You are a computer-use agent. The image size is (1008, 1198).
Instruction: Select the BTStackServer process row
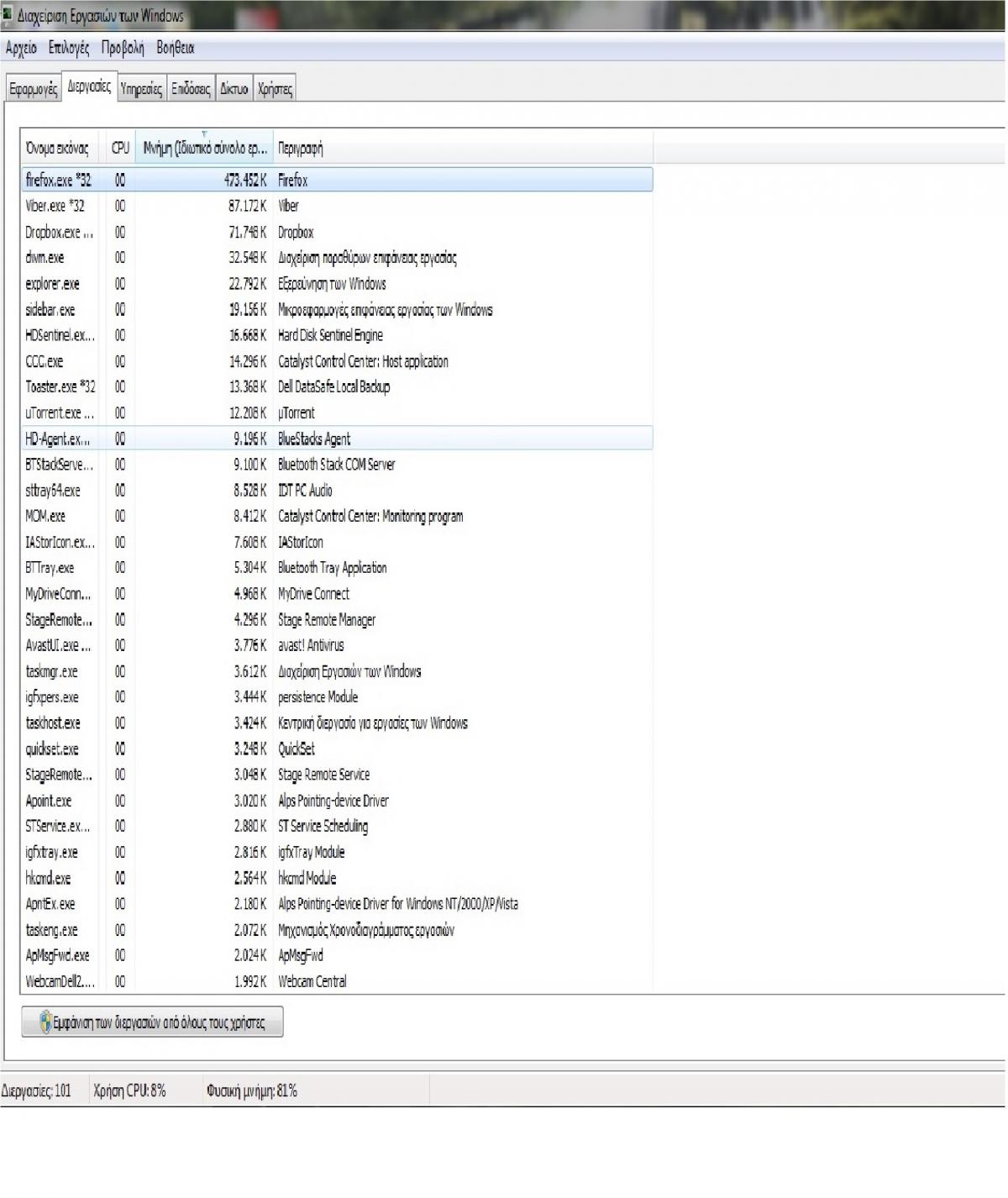[337, 465]
